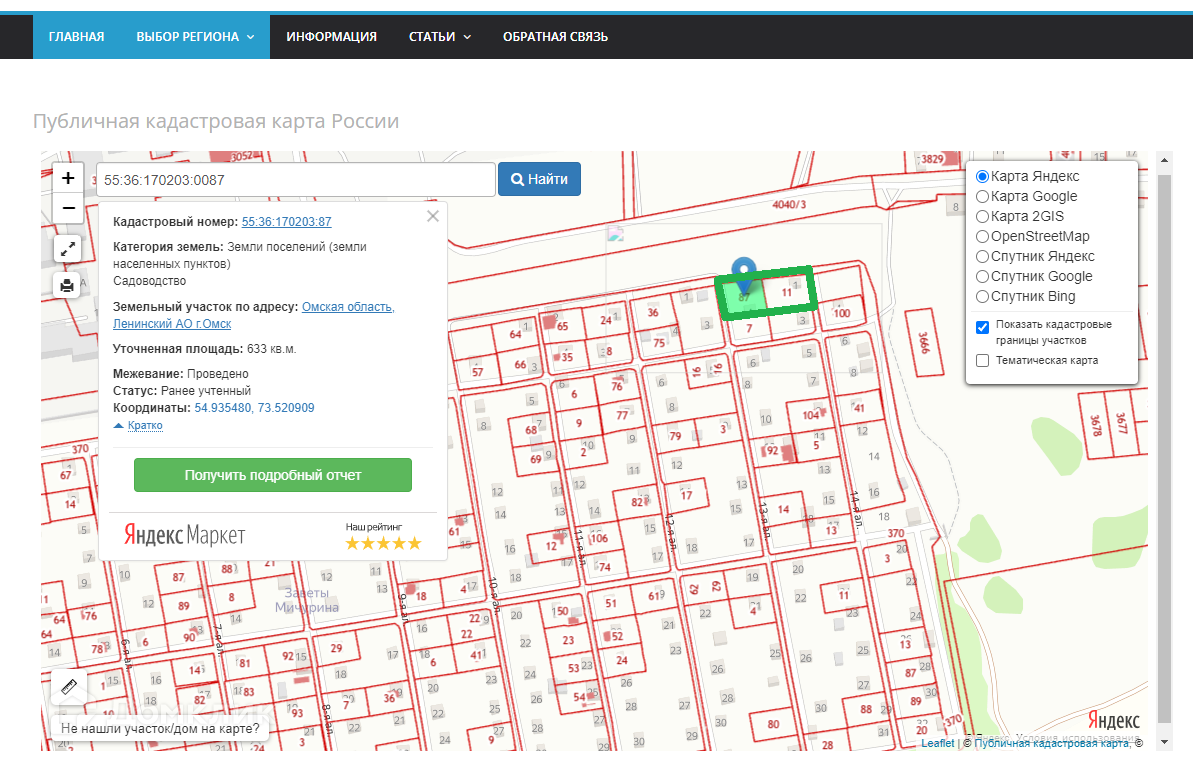Zoom out the map with minus button
Image resolution: width=1193 pixels, height=769 pixels.
point(68,208)
